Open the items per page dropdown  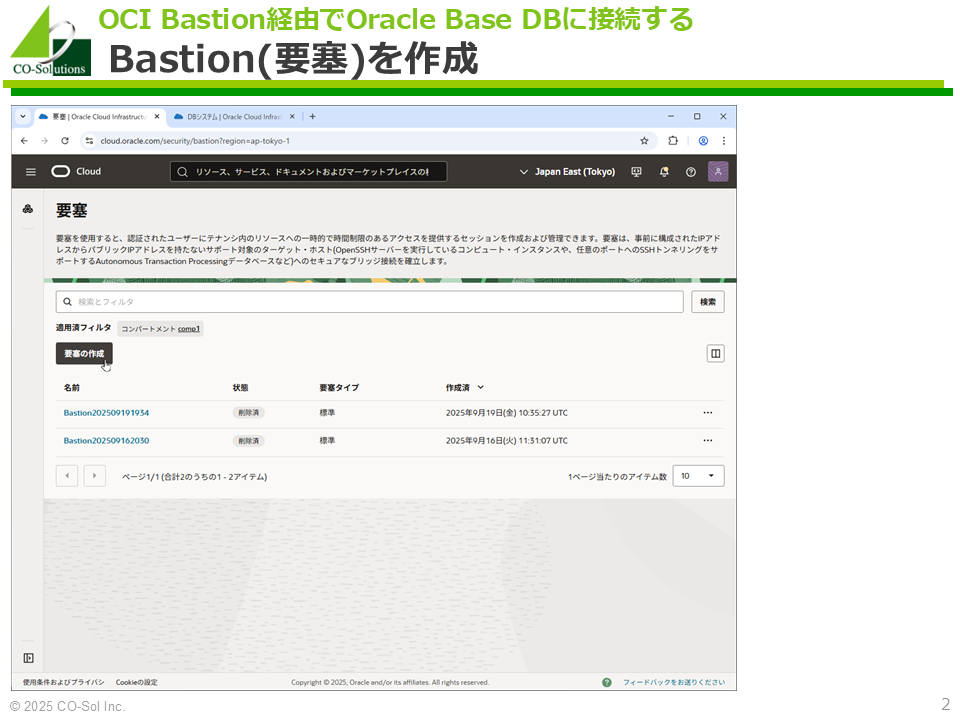tap(699, 476)
